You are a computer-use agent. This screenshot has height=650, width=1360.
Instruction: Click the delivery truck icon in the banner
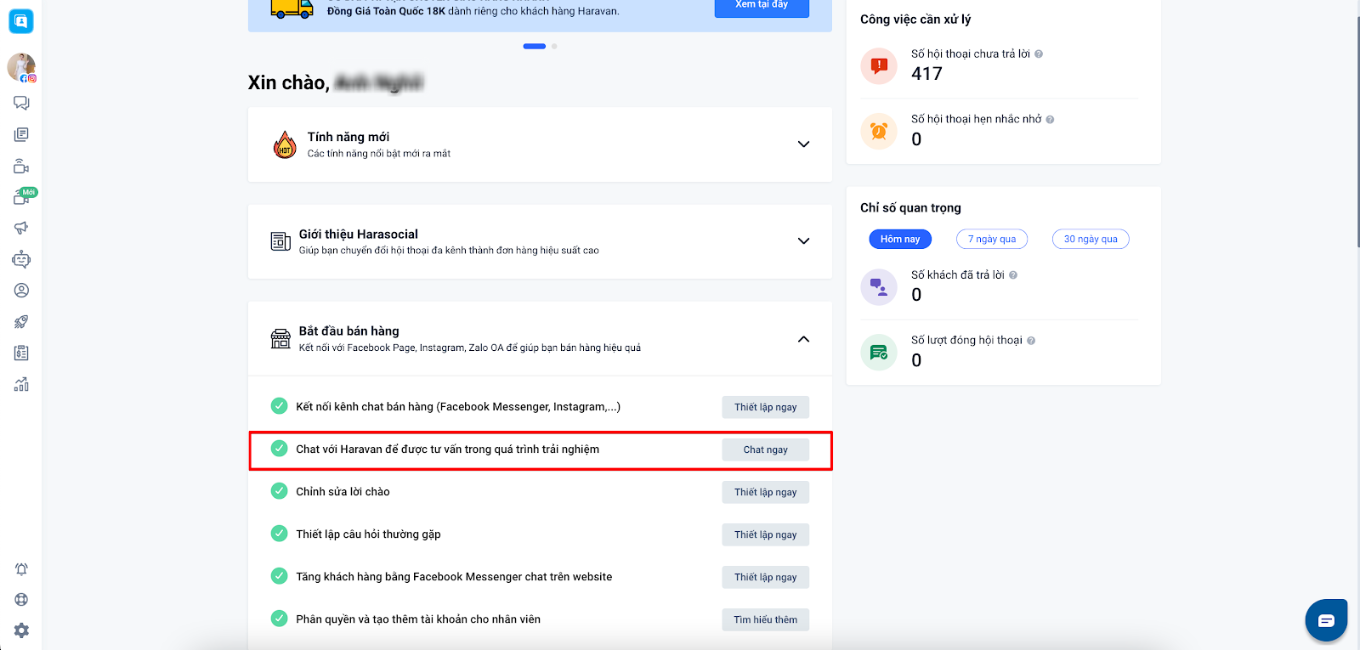tap(292, 8)
